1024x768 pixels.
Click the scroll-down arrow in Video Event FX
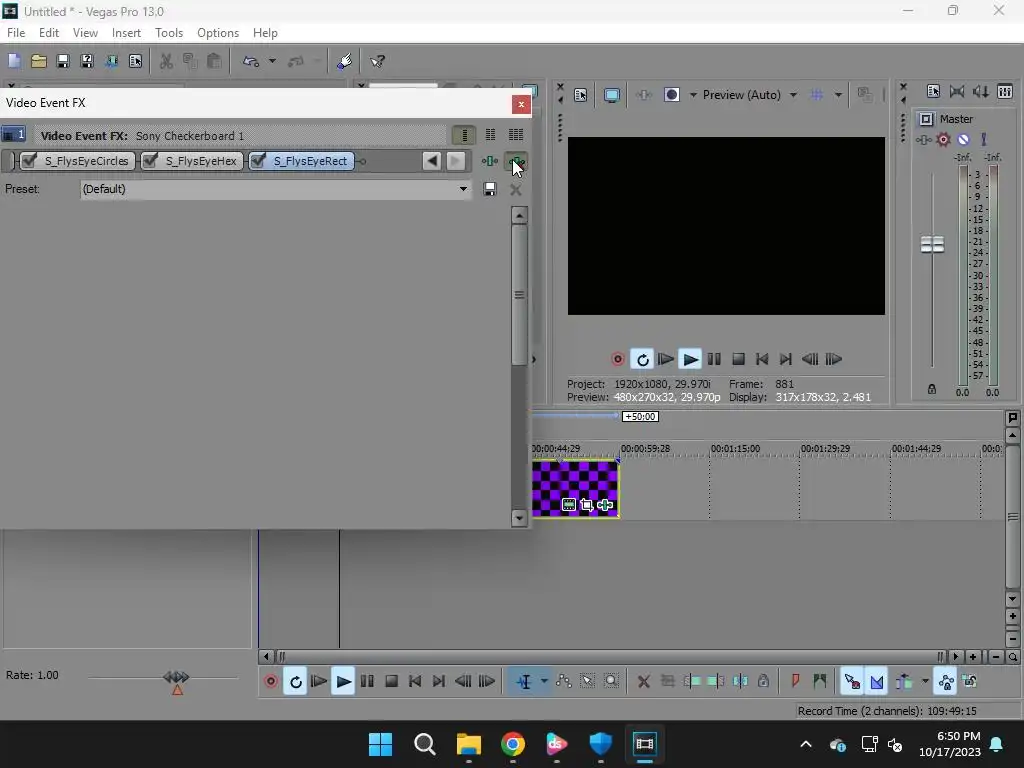(x=519, y=519)
